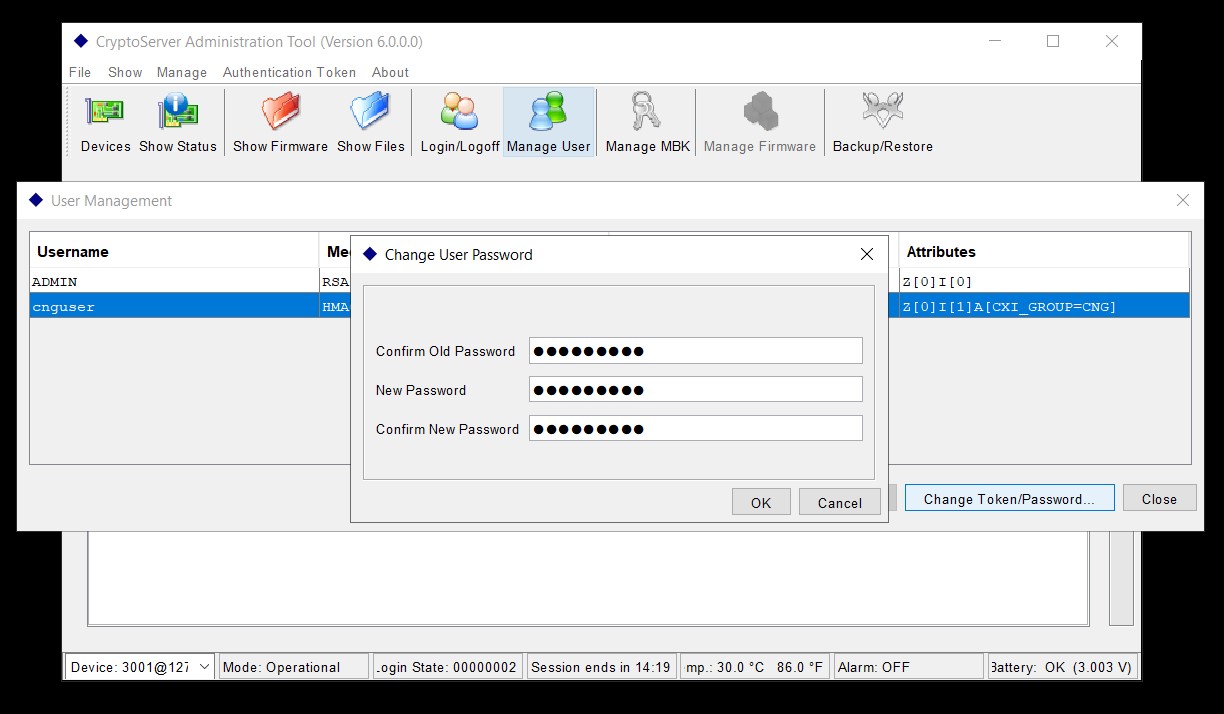Open the Authentication Token menu
The width and height of the screenshot is (1224, 714).
289,72
